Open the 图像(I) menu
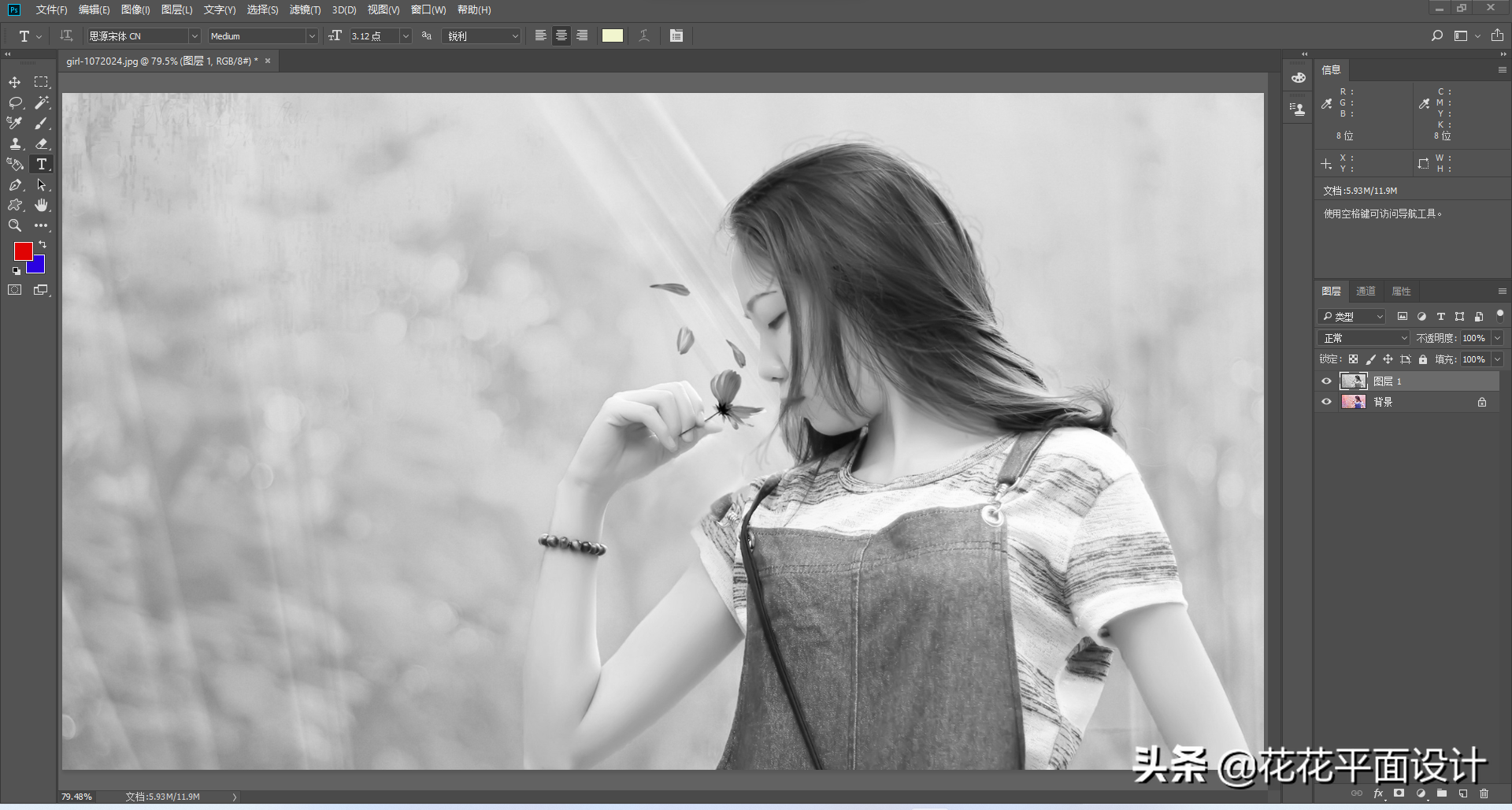1512x810 pixels. click(x=135, y=9)
